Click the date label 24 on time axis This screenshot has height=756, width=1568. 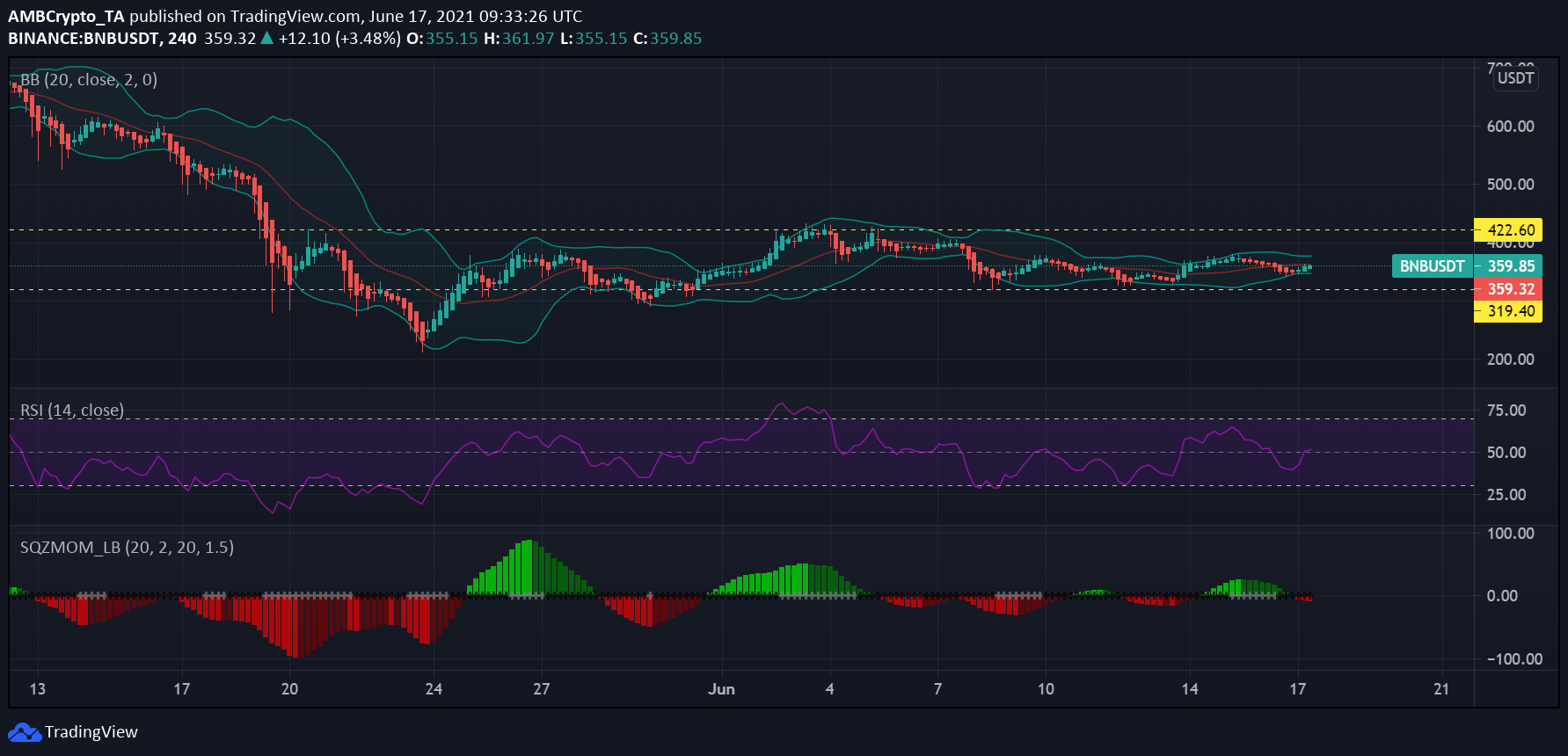434,689
